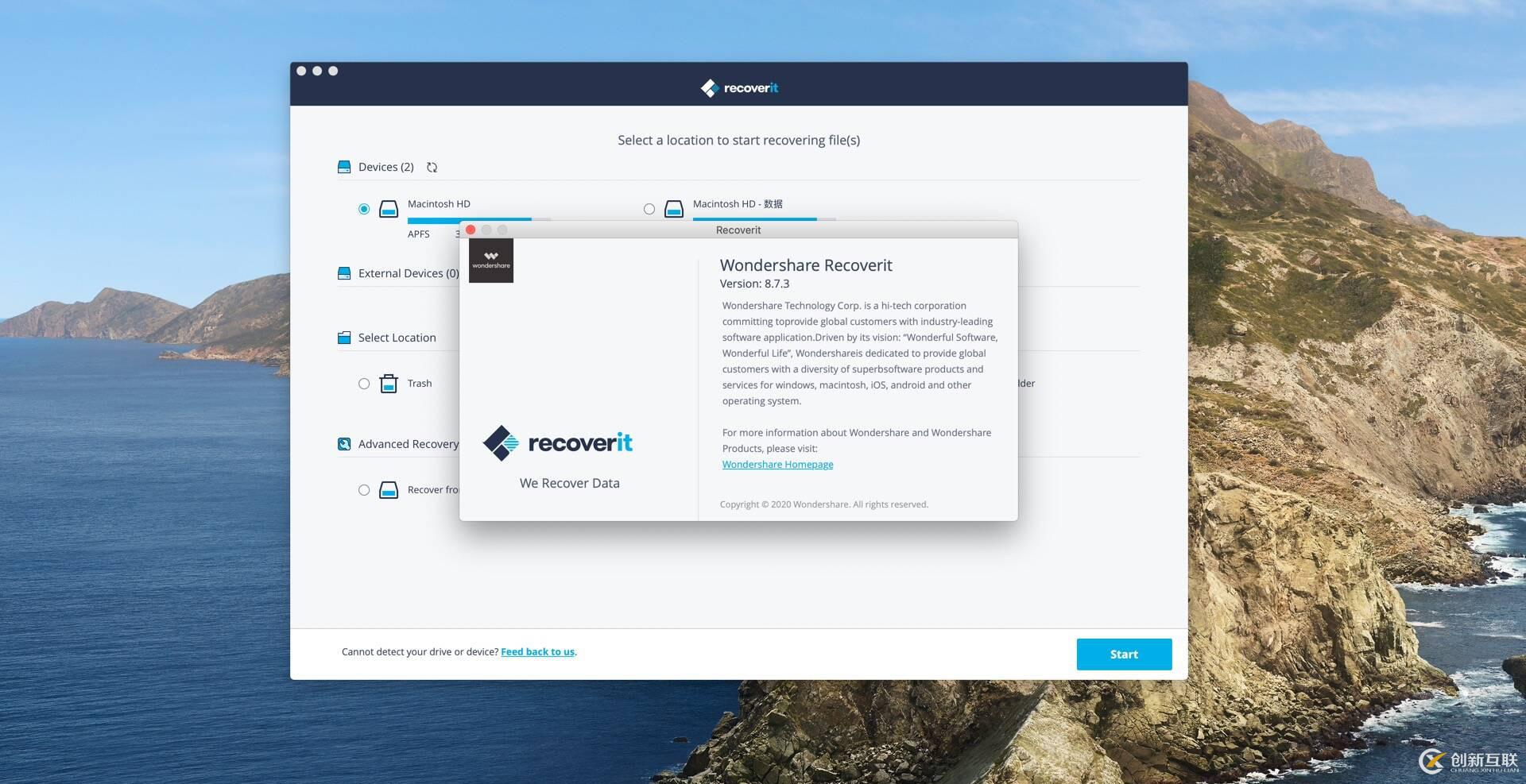Click the Recover from drive icon
This screenshot has width=1526, height=784.
[x=389, y=490]
